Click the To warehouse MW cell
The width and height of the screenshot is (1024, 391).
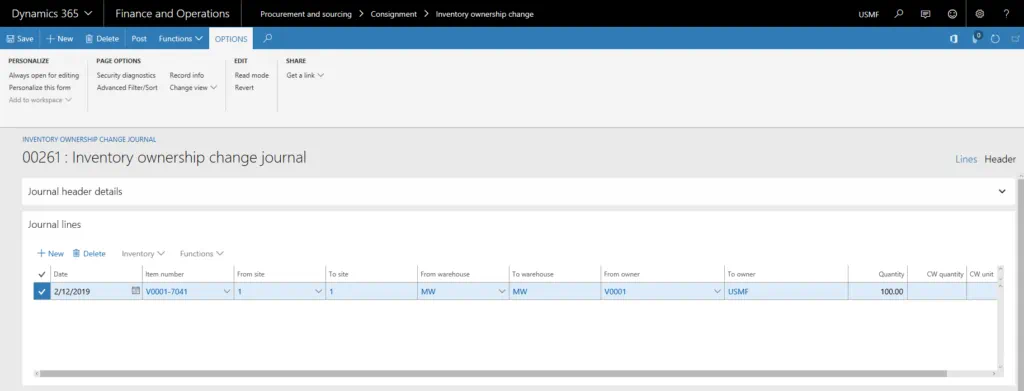coord(555,292)
